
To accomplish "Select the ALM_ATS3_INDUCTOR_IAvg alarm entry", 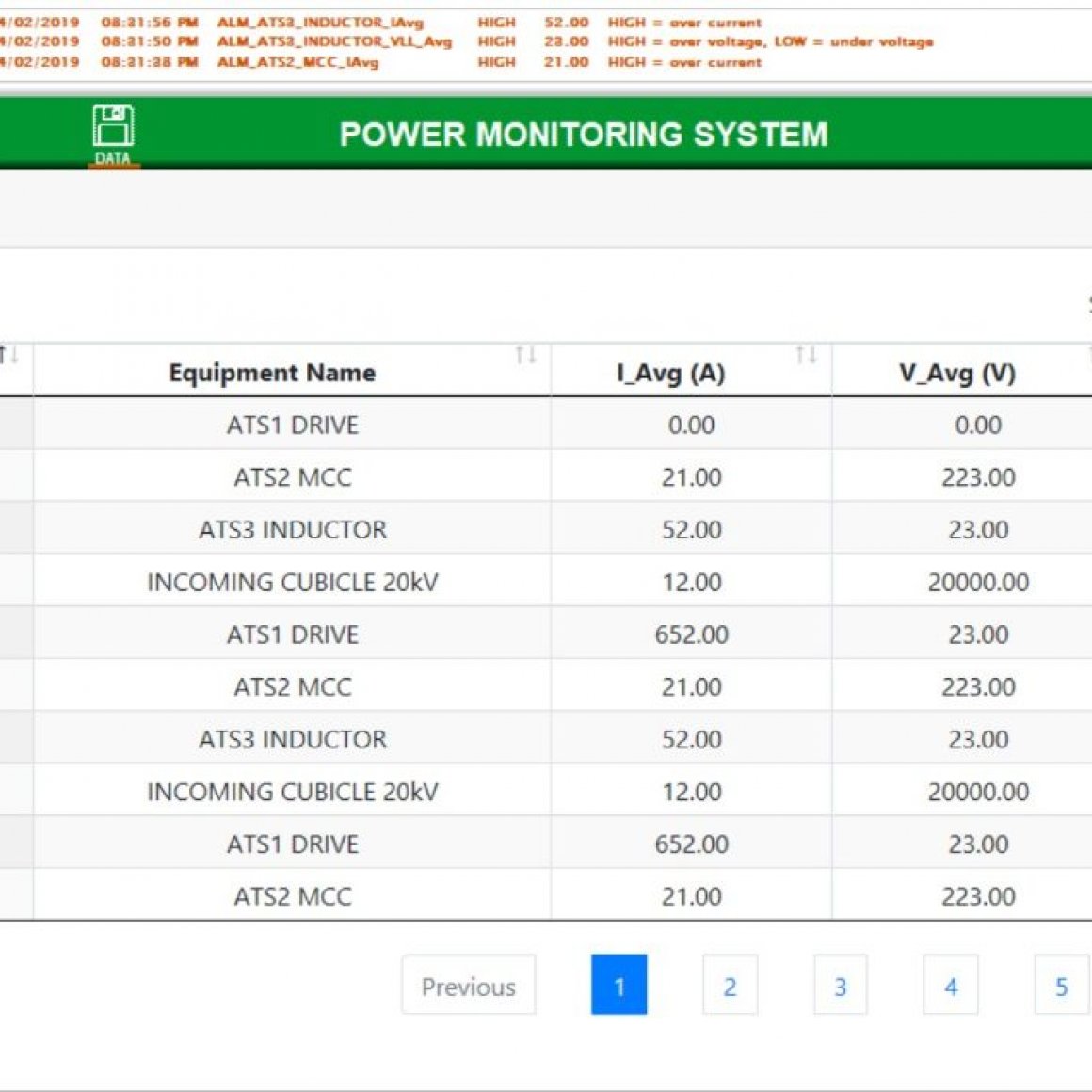I will 320,22.
